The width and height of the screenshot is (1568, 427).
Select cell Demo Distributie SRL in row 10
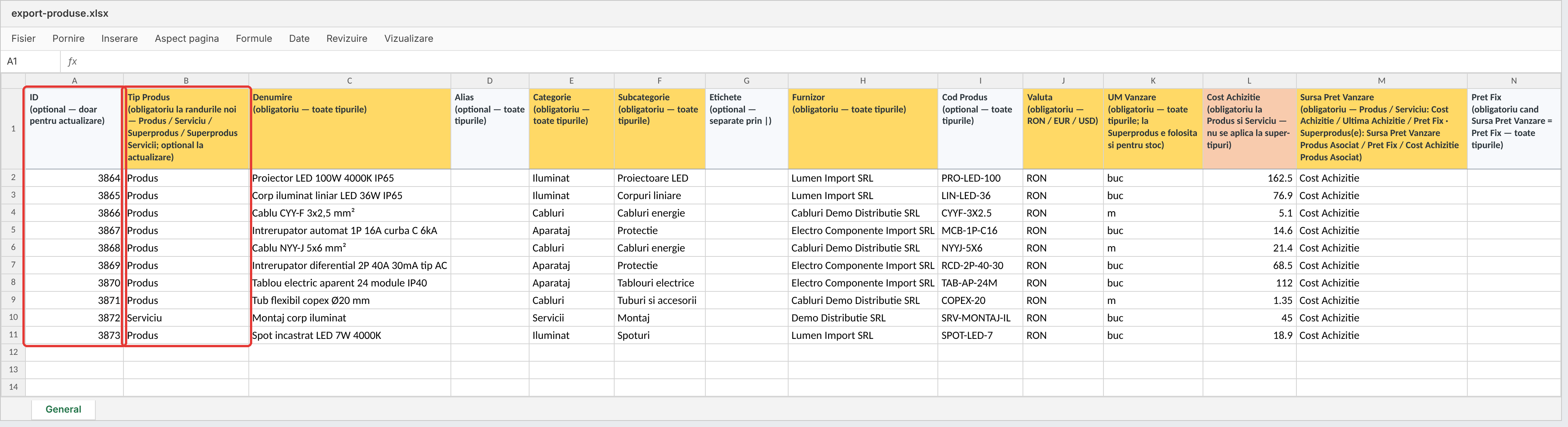pyautogui.click(x=863, y=318)
